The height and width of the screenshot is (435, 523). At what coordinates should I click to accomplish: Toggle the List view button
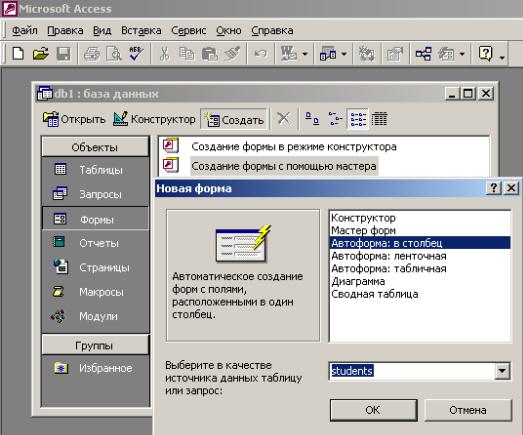(358, 119)
